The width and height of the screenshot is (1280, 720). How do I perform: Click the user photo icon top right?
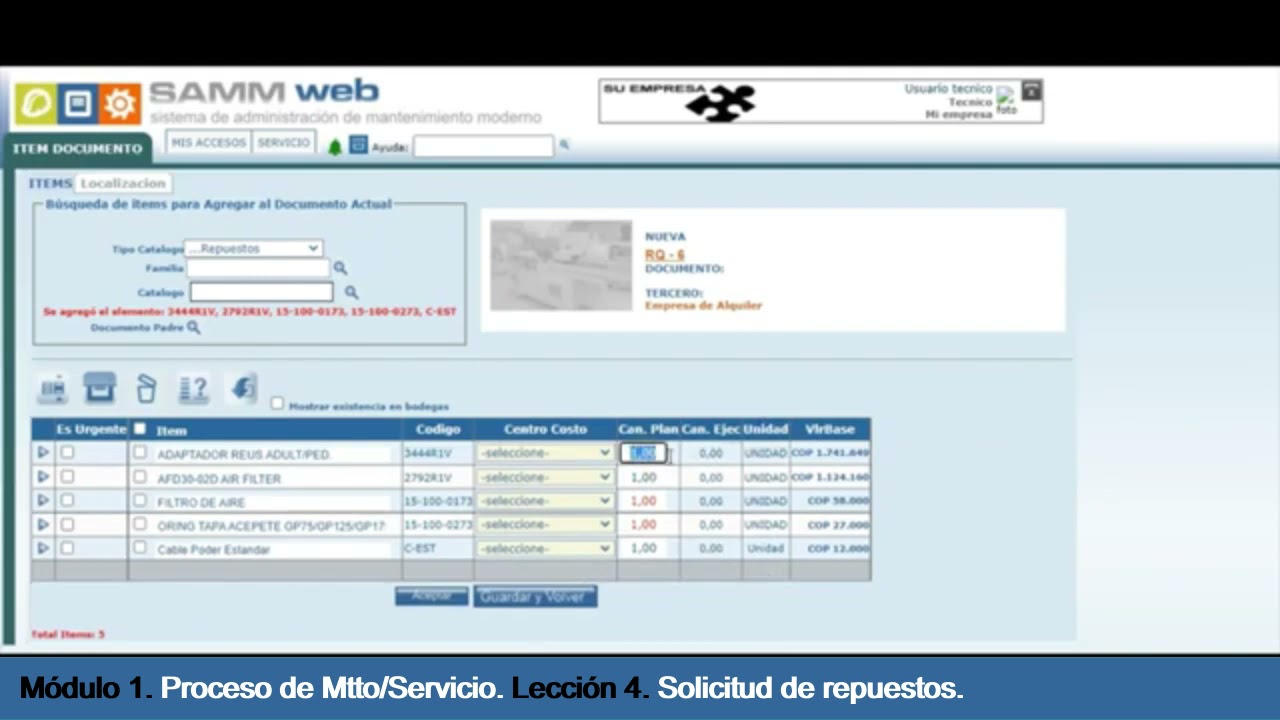tap(1005, 102)
